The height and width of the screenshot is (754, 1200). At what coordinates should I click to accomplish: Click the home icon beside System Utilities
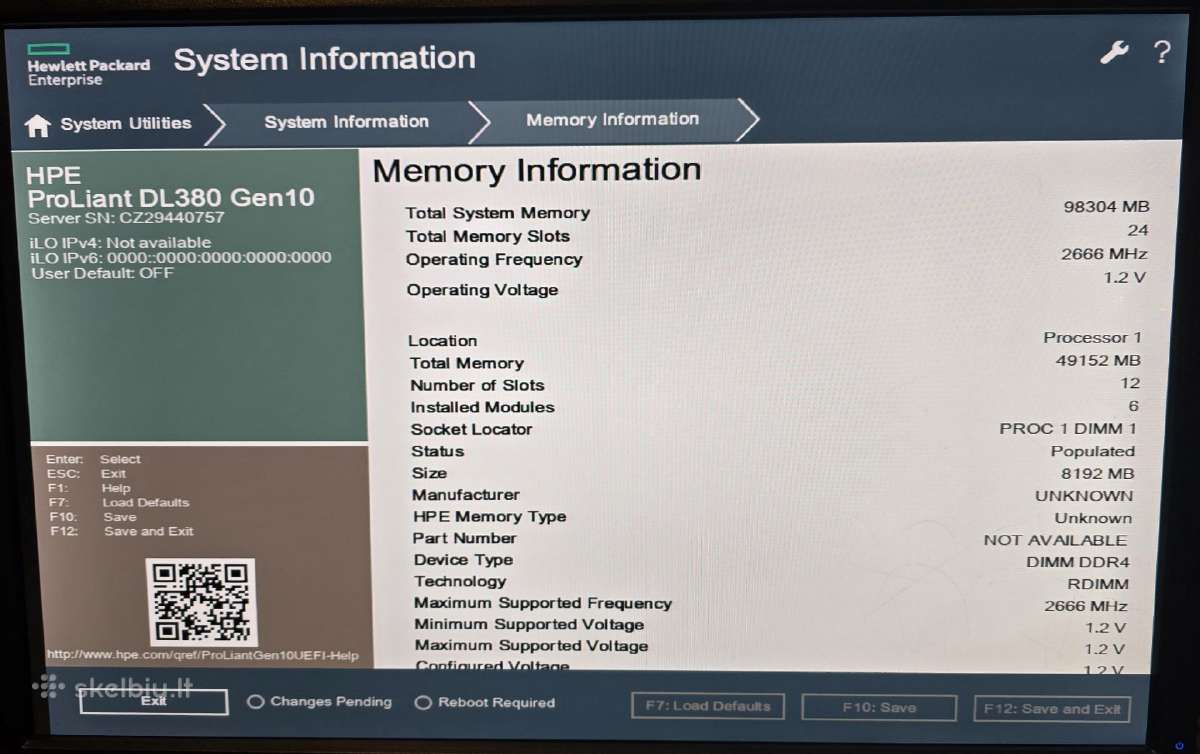38,125
